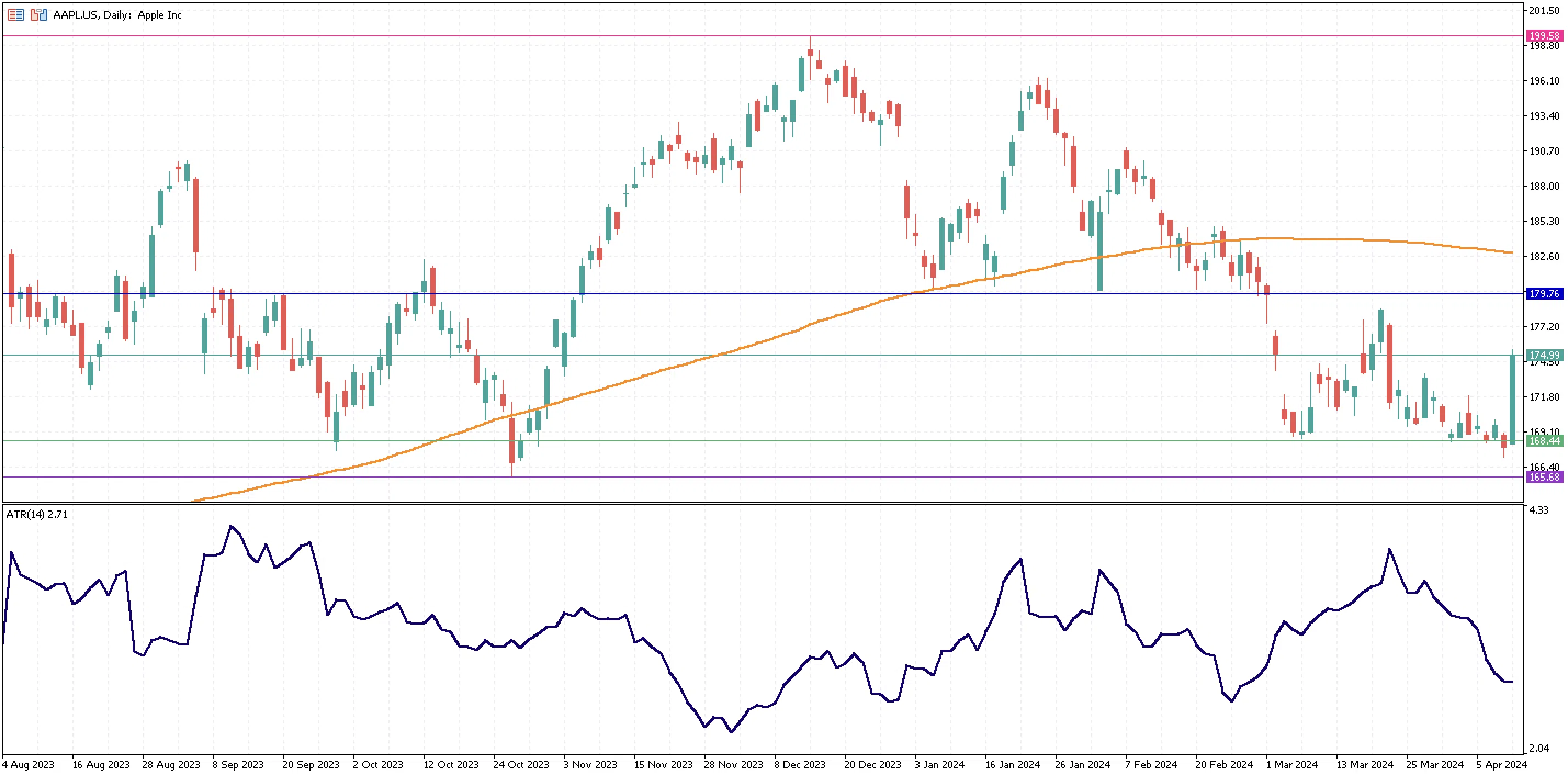The image size is (1568, 775).
Task: Click the 3 Jan 2024 date label
Action: pos(939,764)
